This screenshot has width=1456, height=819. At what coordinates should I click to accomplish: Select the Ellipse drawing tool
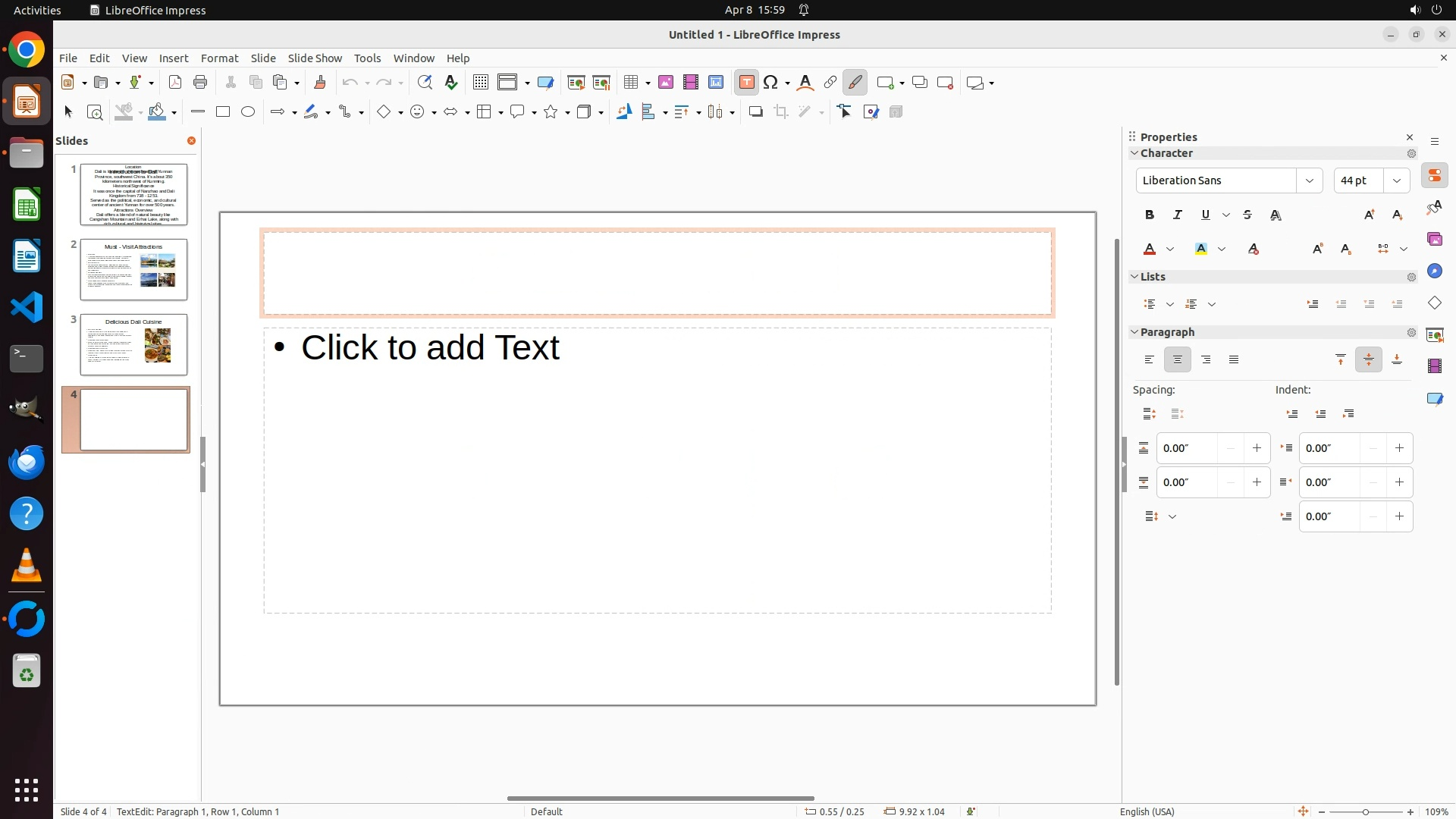(248, 112)
